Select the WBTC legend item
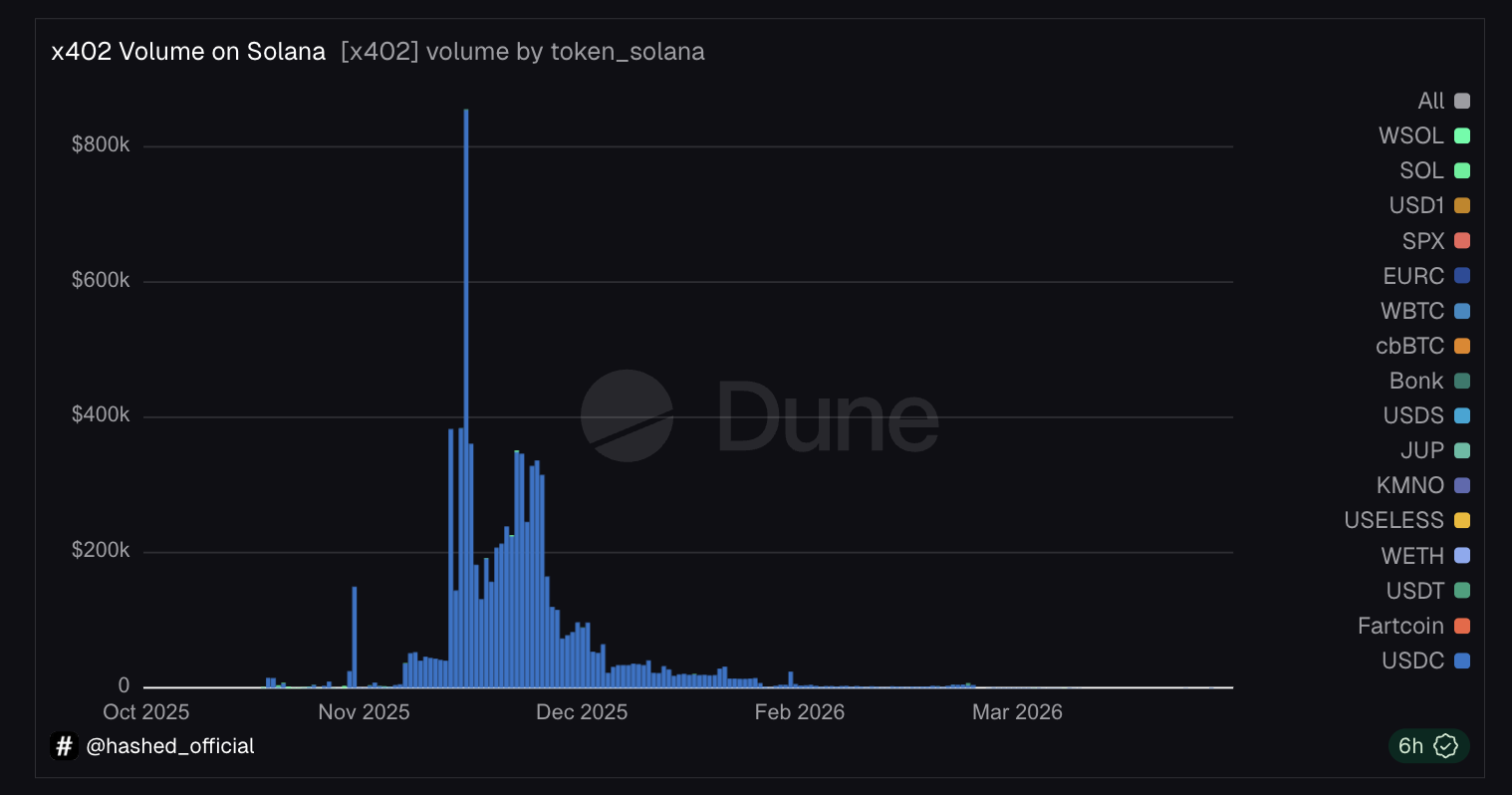The width and height of the screenshot is (1512, 795). tap(1425, 311)
